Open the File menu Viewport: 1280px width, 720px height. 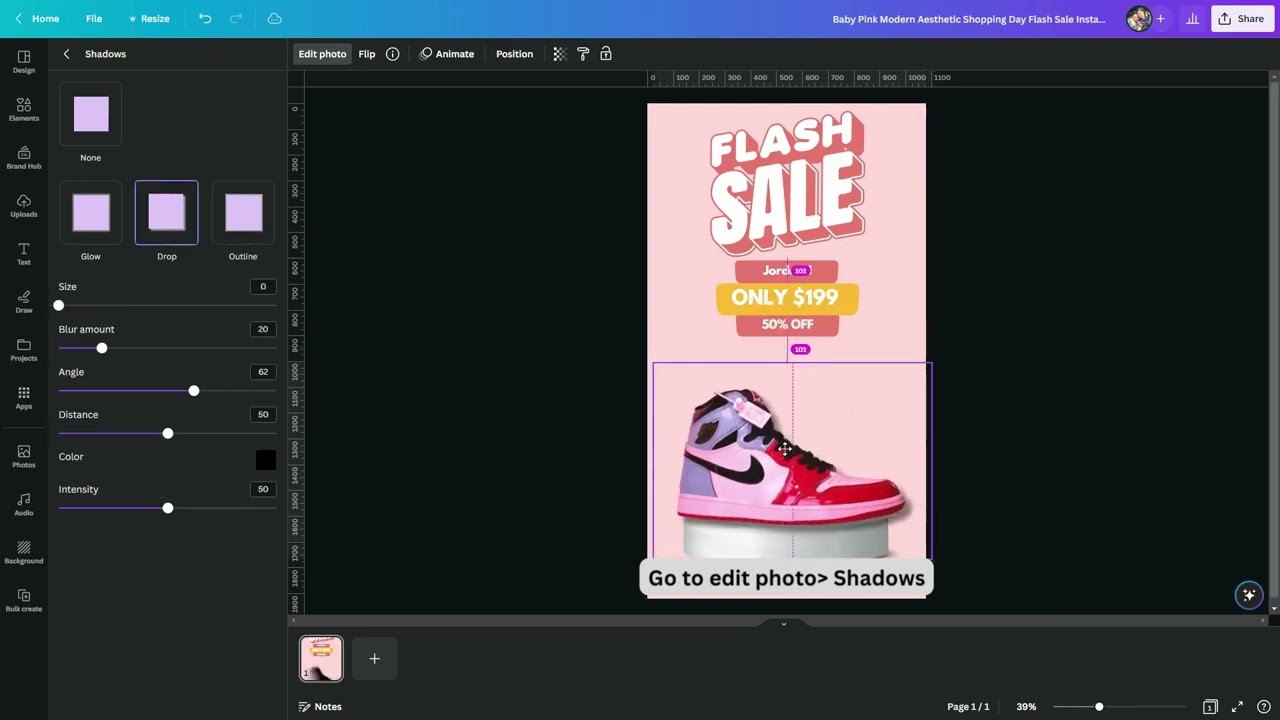[94, 18]
